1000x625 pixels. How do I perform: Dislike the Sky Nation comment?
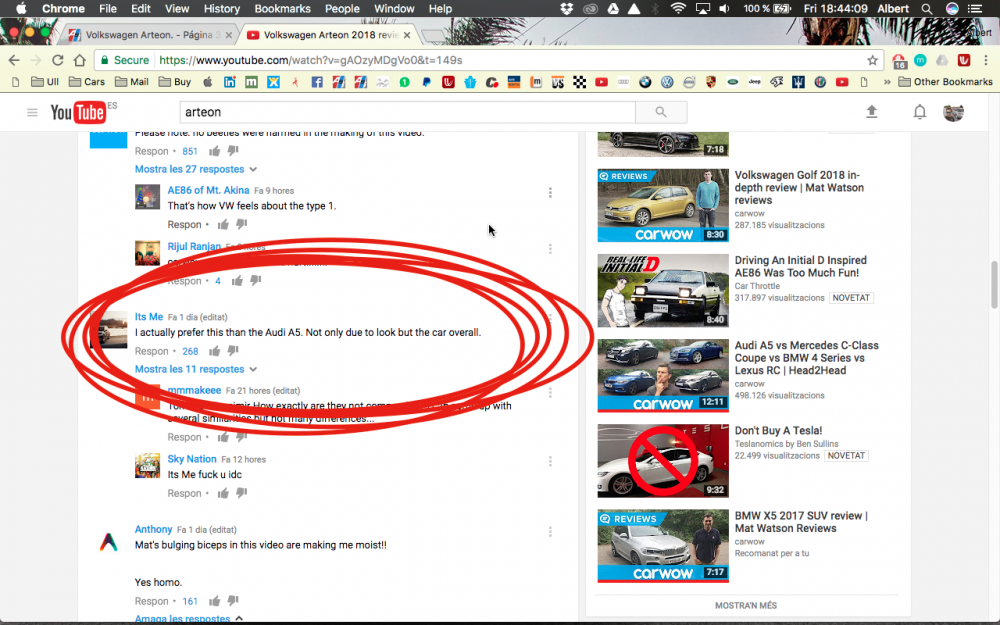click(242, 493)
